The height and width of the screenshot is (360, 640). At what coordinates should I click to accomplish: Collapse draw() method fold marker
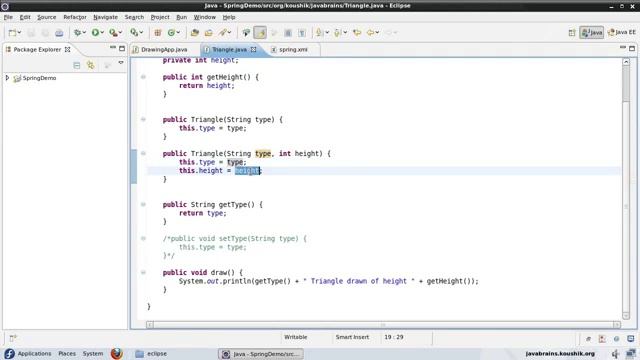[143, 272]
